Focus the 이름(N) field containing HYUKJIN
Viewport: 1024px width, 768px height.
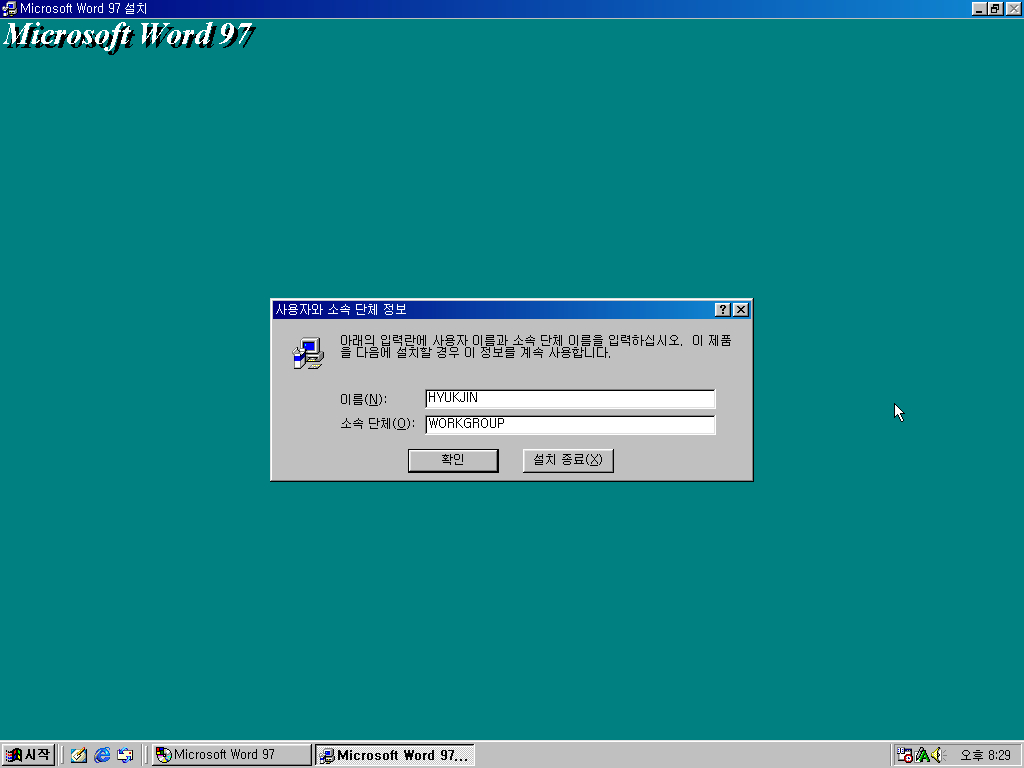click(x=570, y=398)
